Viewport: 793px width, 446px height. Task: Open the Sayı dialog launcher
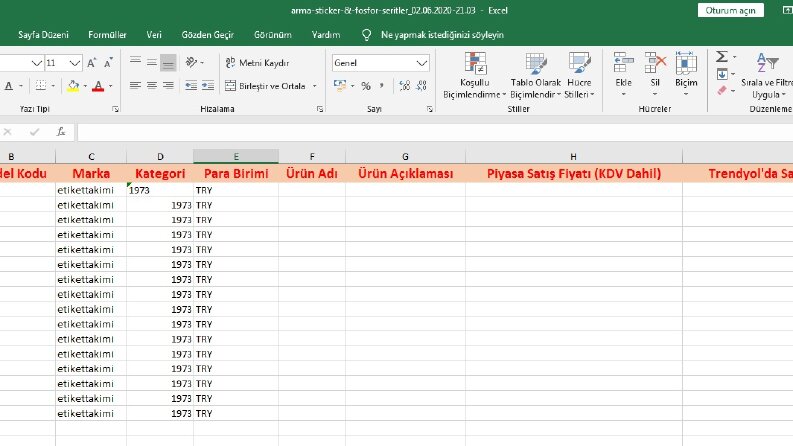pyautogui.click(x=429, y=109)
